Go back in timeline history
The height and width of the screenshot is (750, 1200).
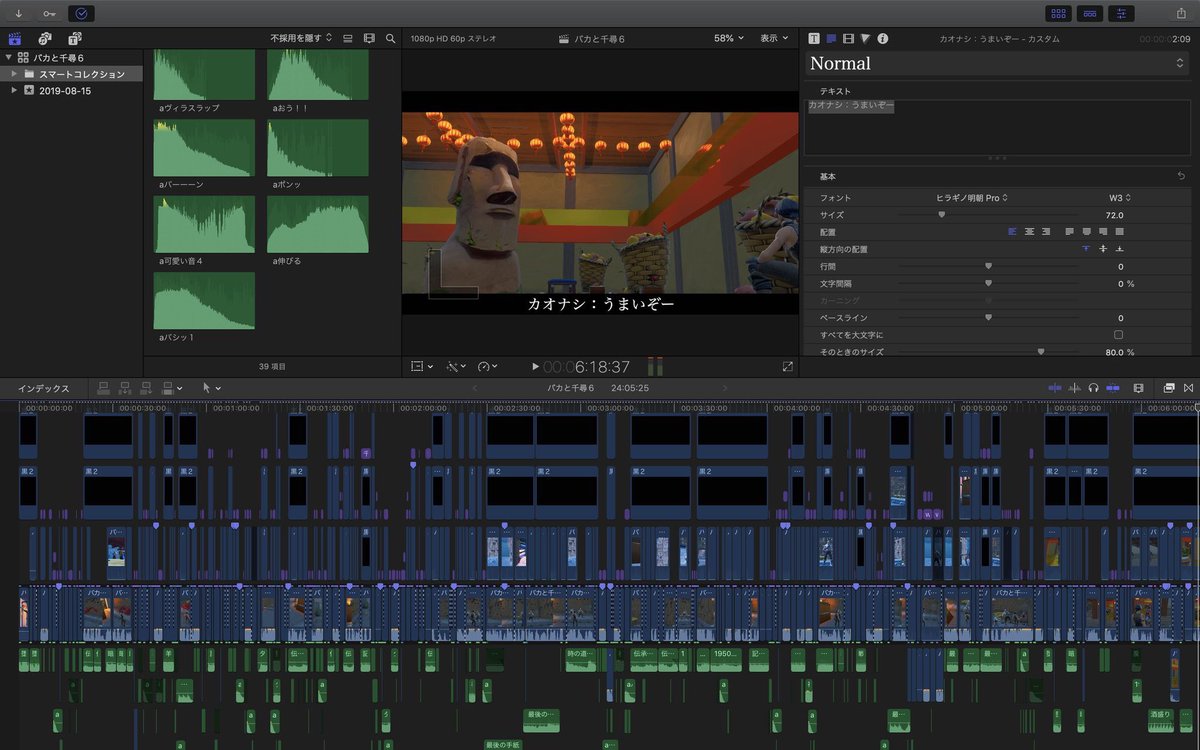[474, 388]
